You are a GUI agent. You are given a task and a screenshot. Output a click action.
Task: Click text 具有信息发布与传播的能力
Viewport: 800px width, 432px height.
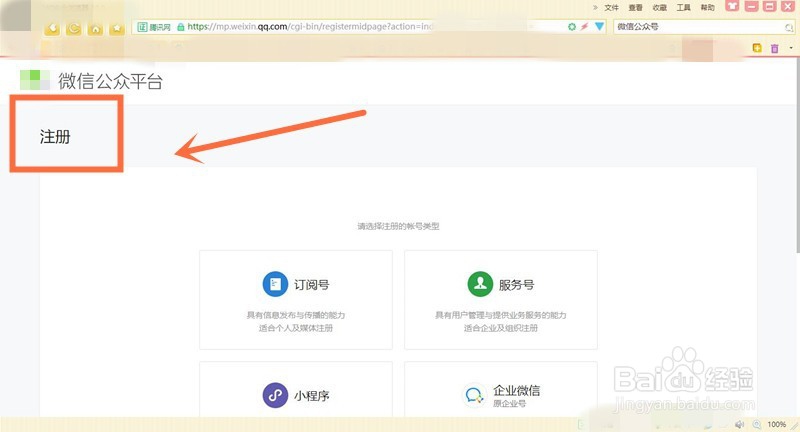pos(296,315)
